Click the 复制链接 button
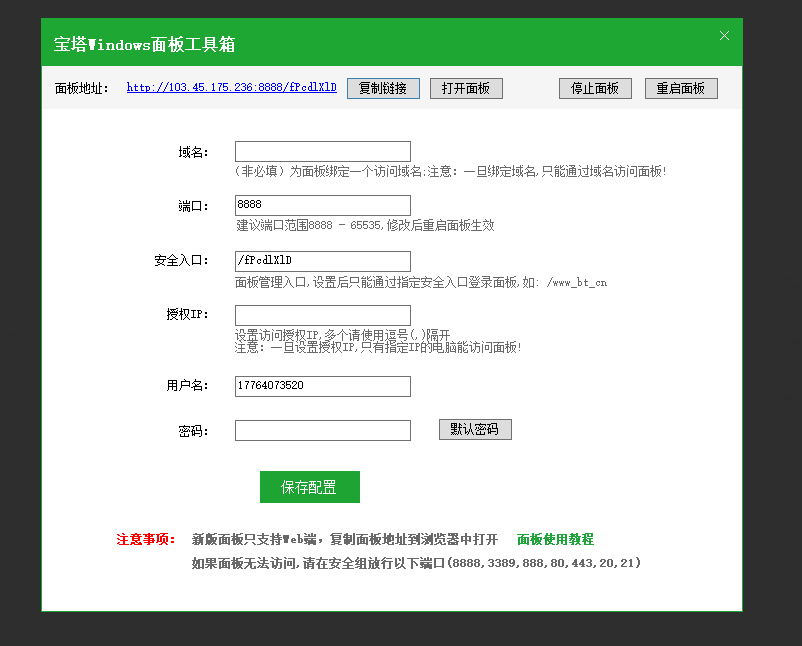This screenshot has height=646, width=802. (x=383, y=88)
